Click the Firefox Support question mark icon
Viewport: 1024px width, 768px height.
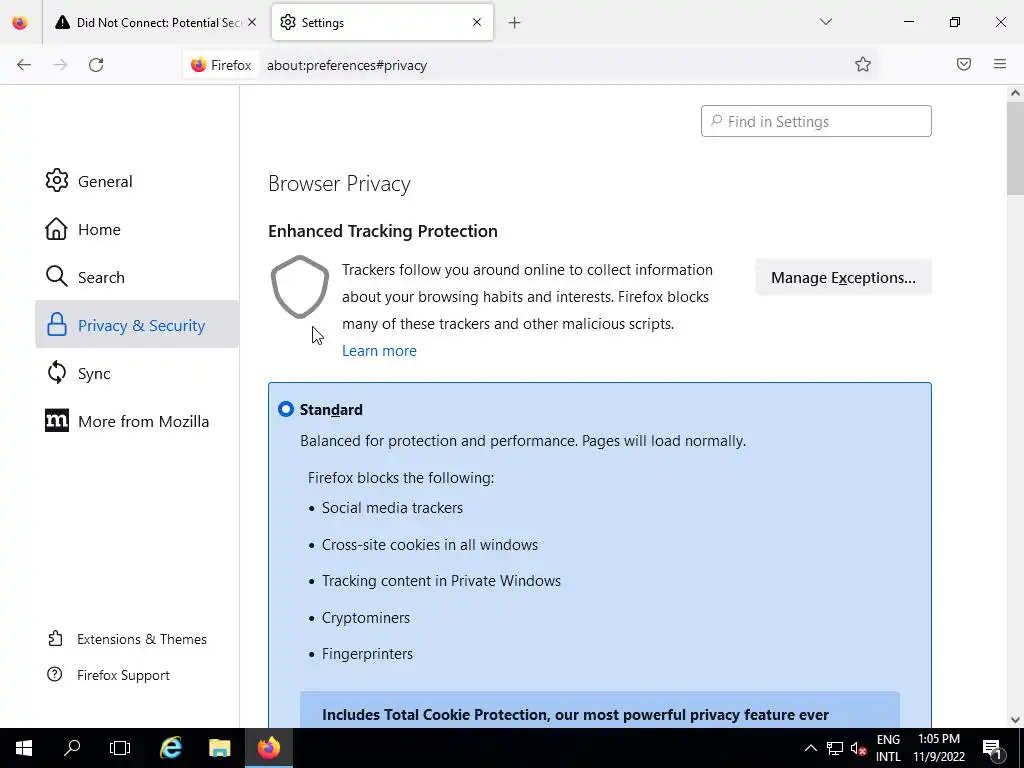pos(55,674)
